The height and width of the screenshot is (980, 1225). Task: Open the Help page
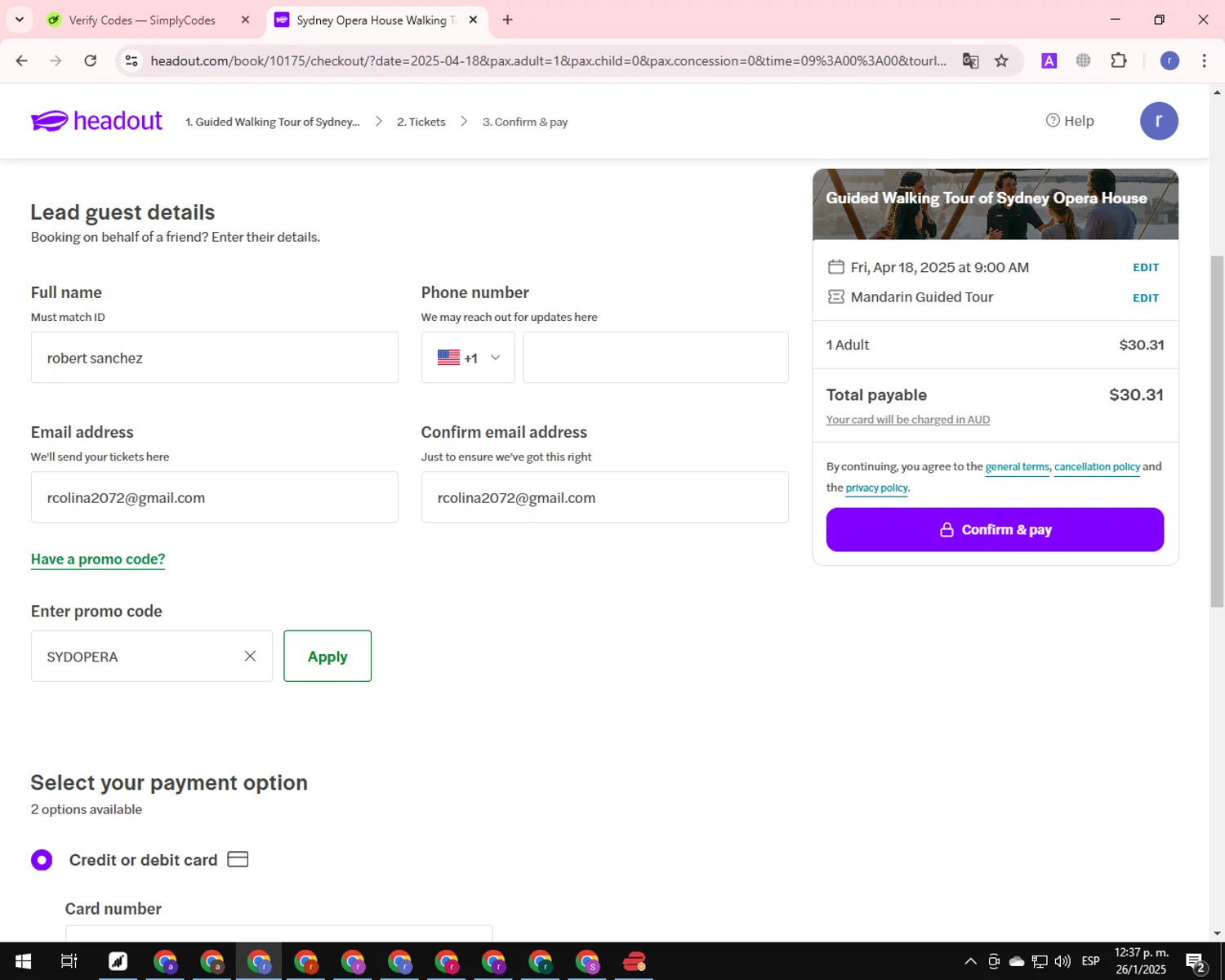tap(1070, 121)
